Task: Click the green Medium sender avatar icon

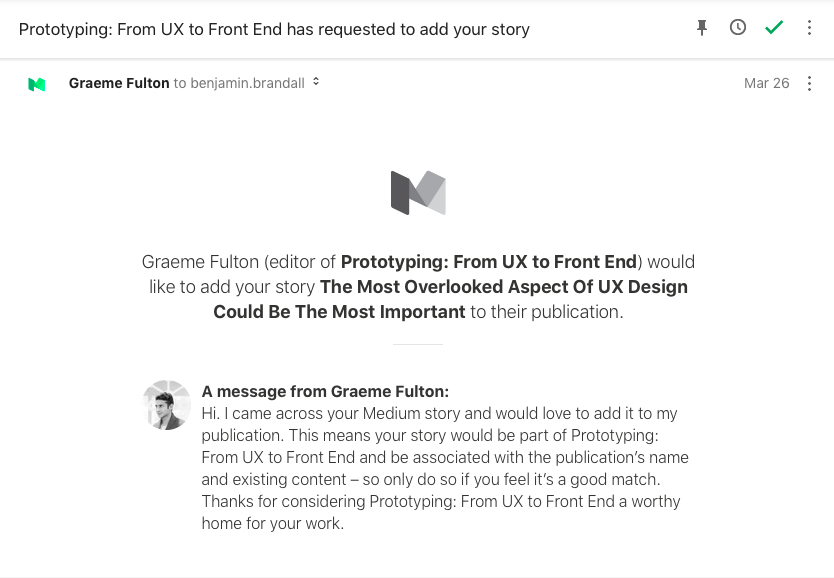Action: point(37,84)
